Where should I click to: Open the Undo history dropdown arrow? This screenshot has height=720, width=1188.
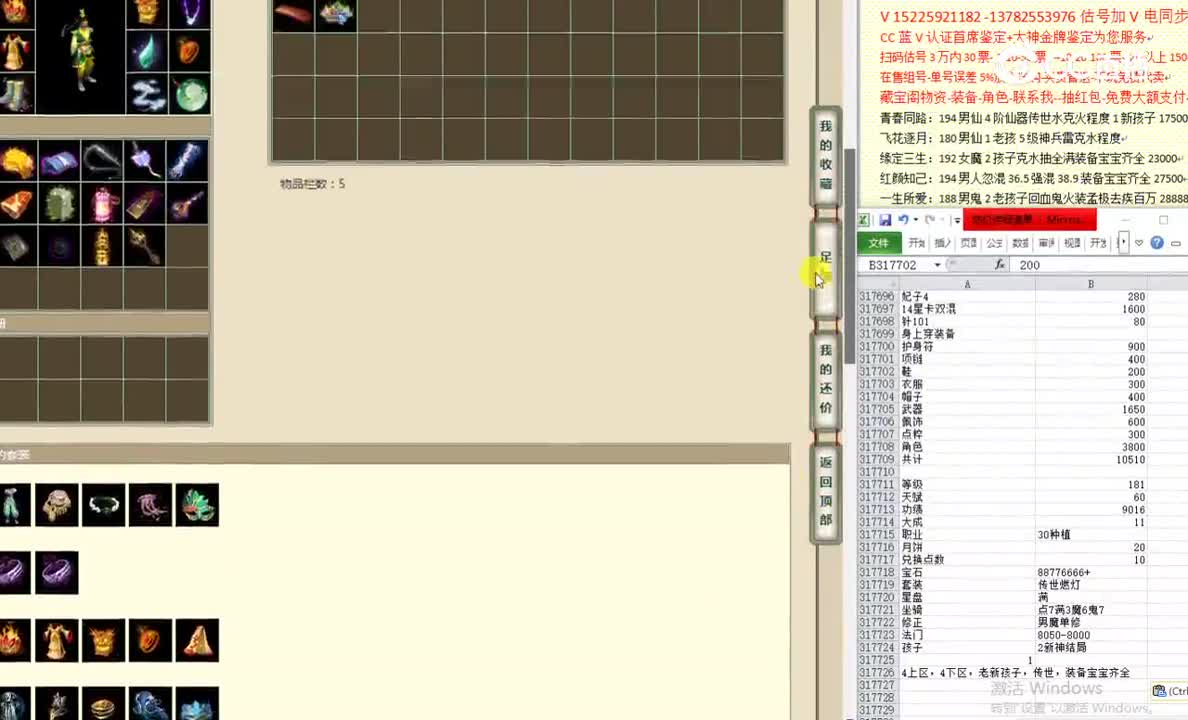coord(915,219)
